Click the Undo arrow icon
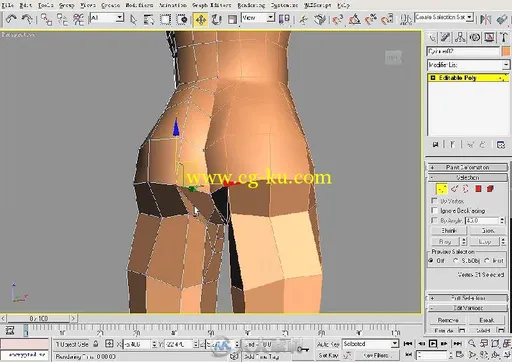Screen dimensions: 512x362 (11, 19)
